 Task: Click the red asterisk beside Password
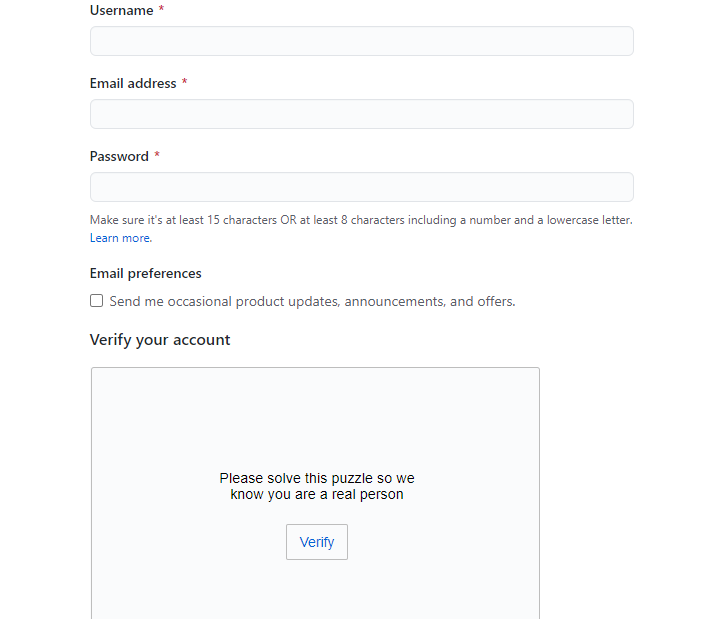pos(157,156)
